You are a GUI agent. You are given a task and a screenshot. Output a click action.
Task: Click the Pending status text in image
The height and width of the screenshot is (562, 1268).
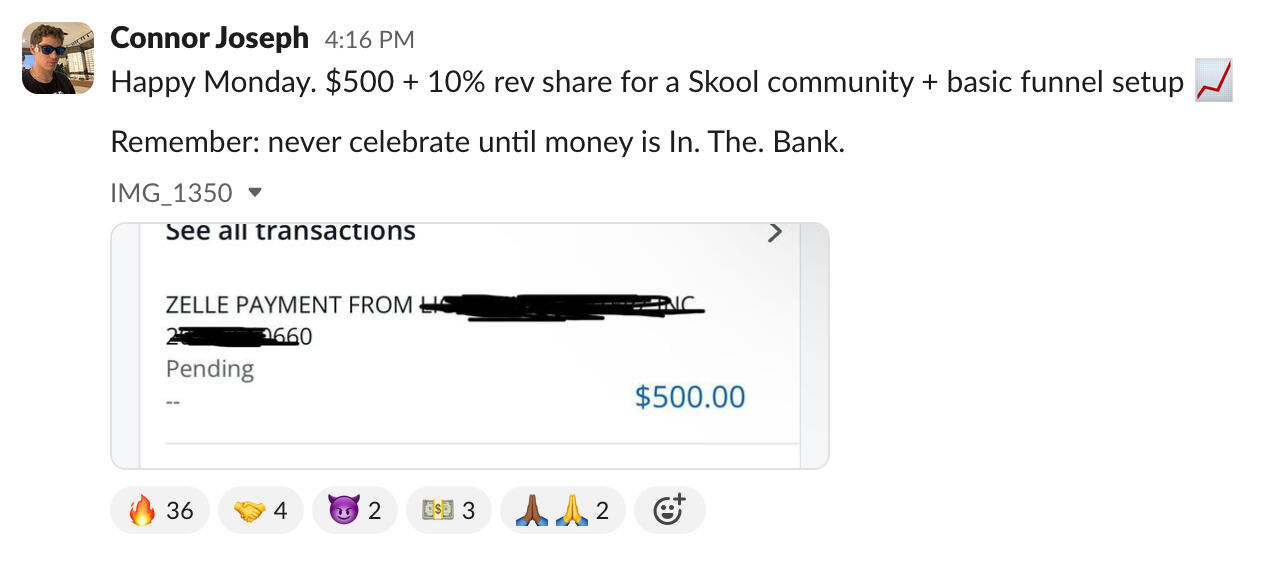210,369
